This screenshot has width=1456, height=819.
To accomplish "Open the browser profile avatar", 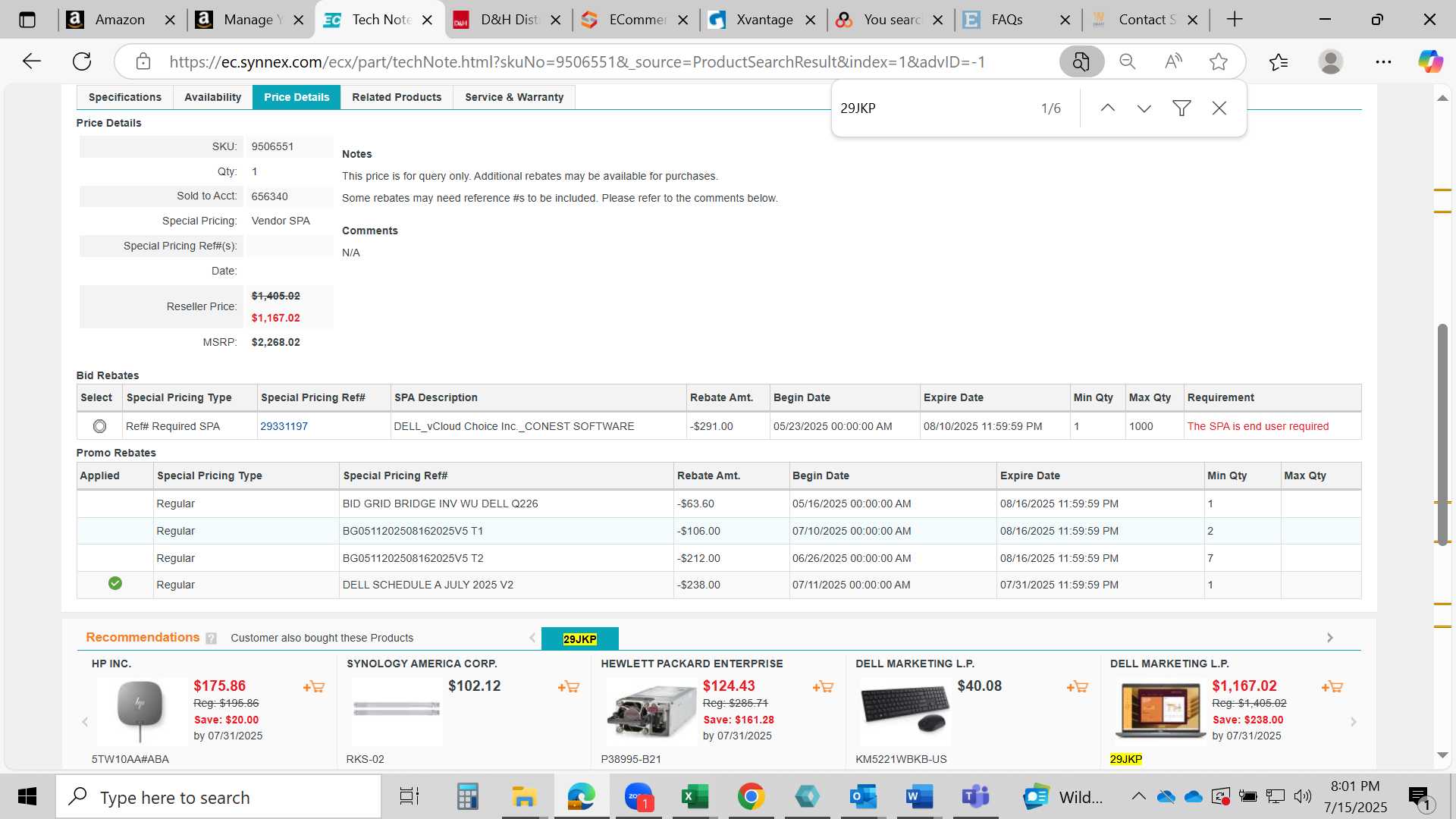I will tap(1331, 61).
